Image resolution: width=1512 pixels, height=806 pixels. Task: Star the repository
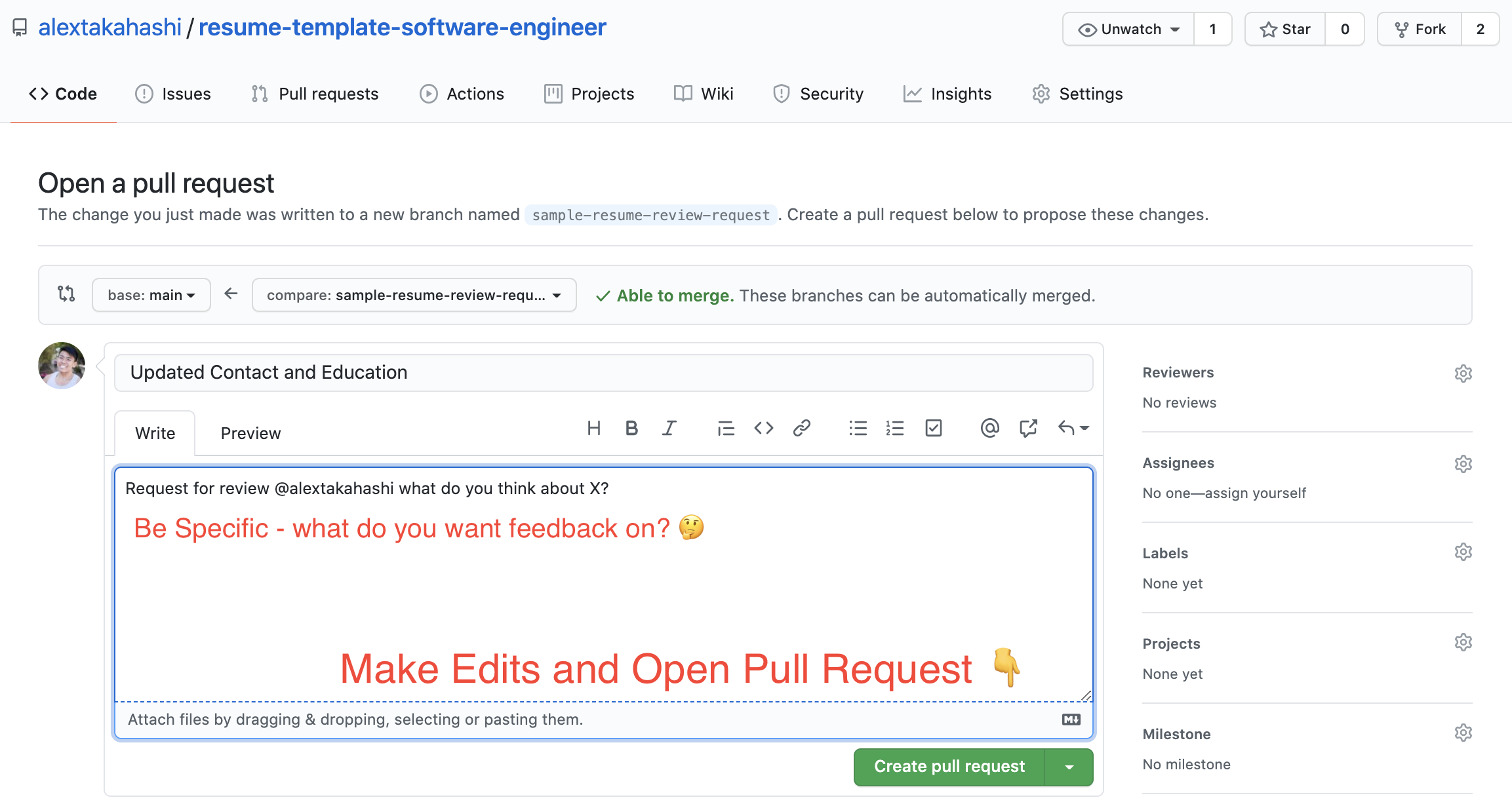point(1285,29)
